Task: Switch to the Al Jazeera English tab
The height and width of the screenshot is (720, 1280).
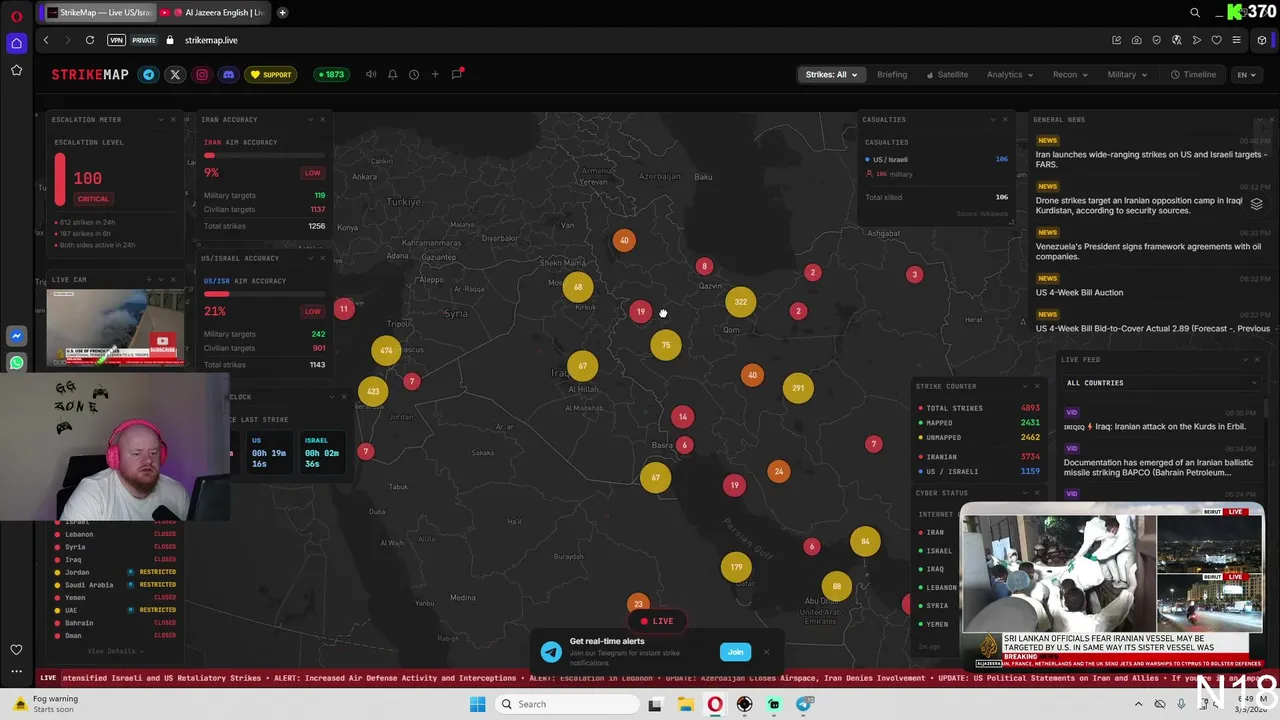Action: coord(213,13)
